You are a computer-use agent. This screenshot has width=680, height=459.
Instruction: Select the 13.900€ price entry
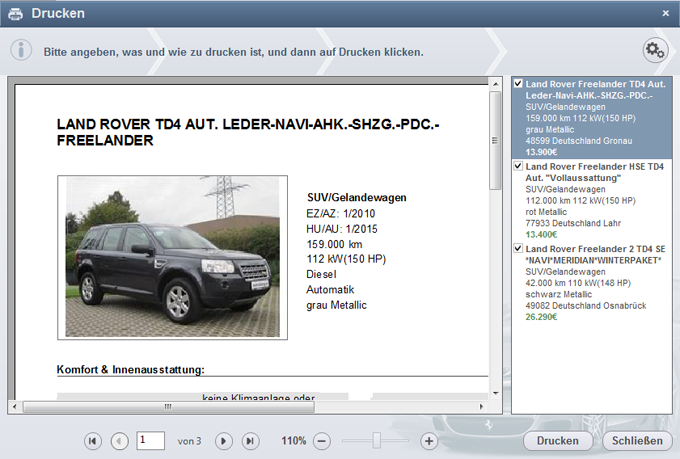point(541,152)
